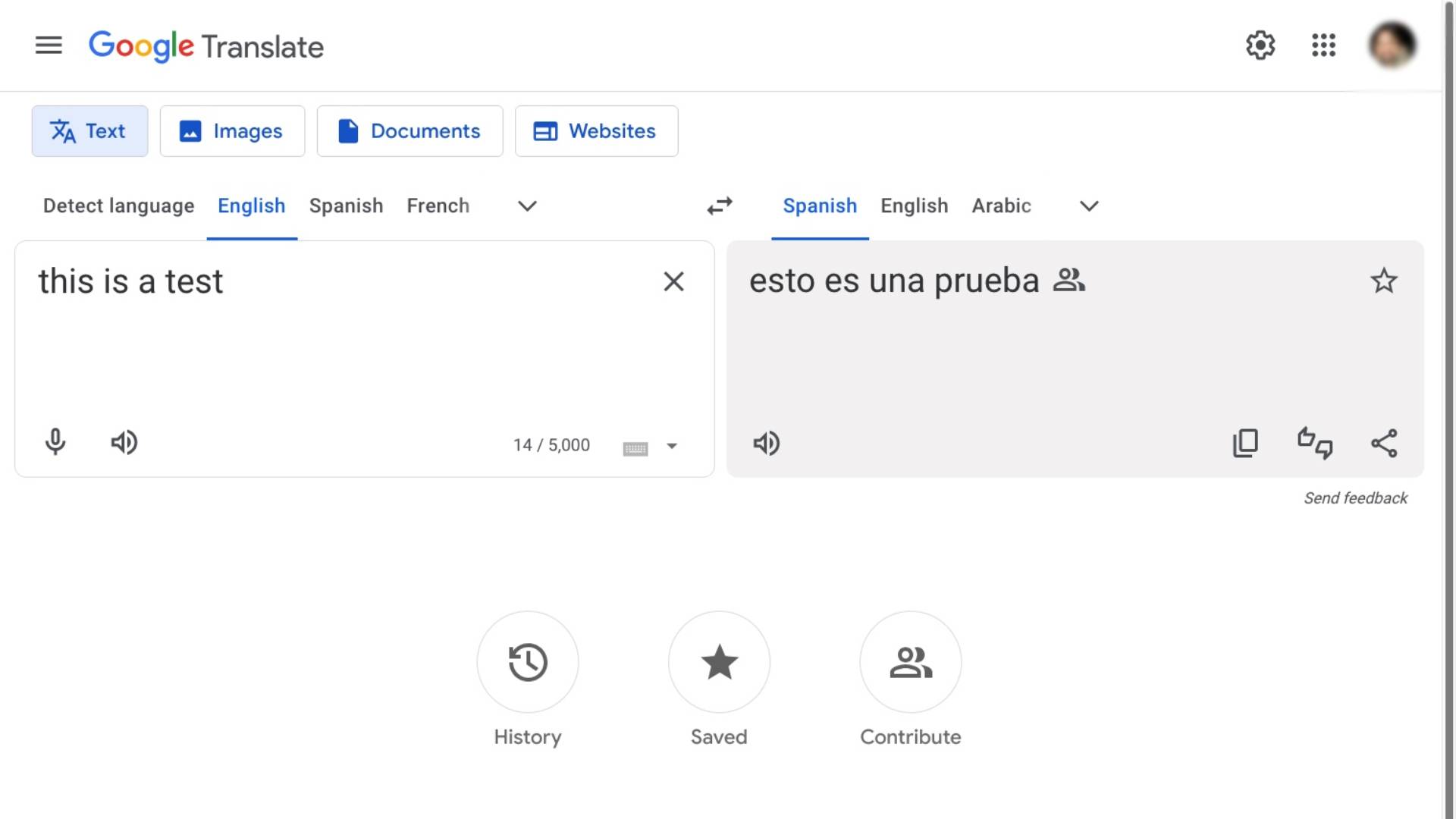Select French as source language
This screenshot has width=1456, height=819.
click(438, 206)
